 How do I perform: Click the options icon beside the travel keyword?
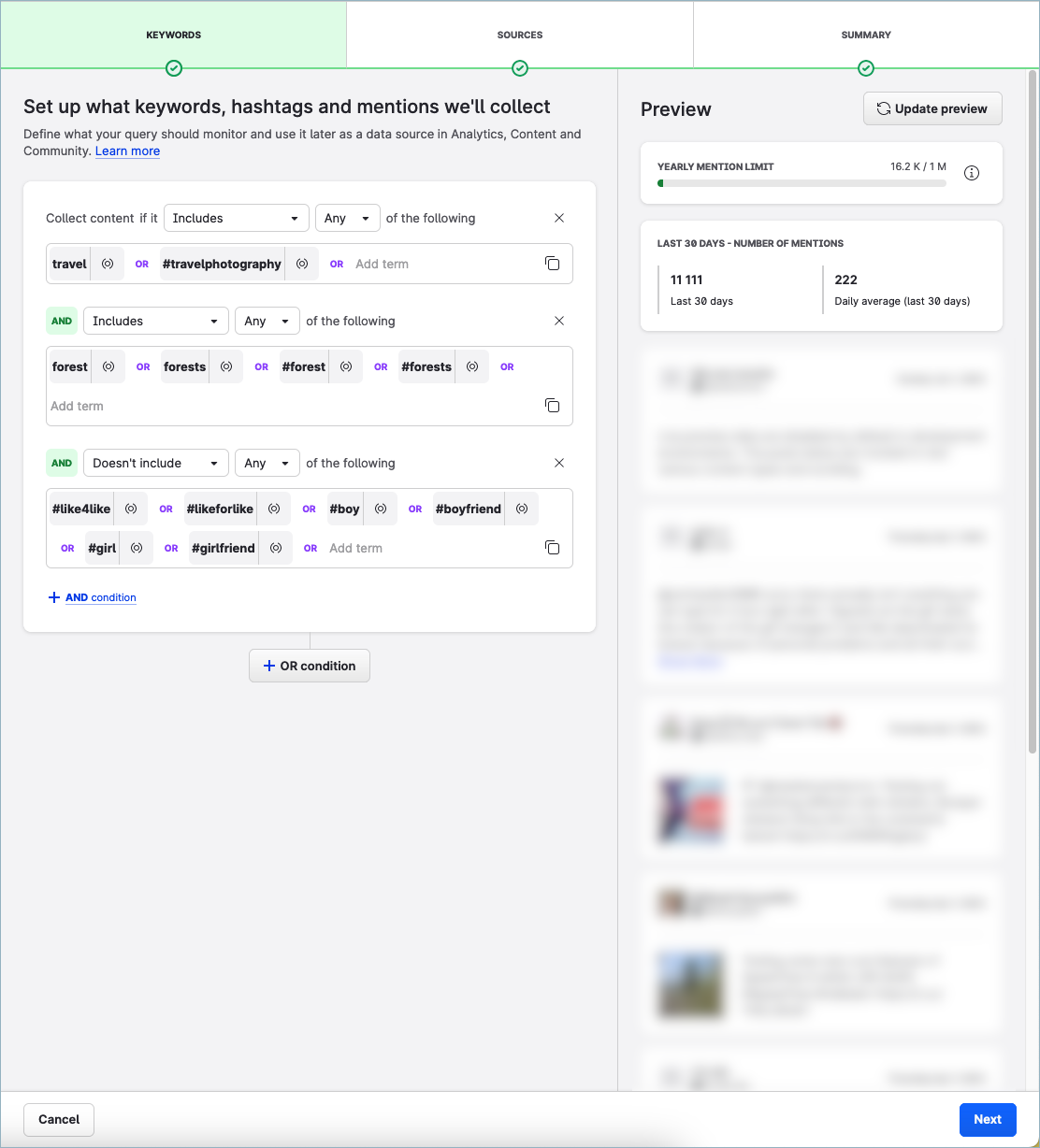coord(108,265)
